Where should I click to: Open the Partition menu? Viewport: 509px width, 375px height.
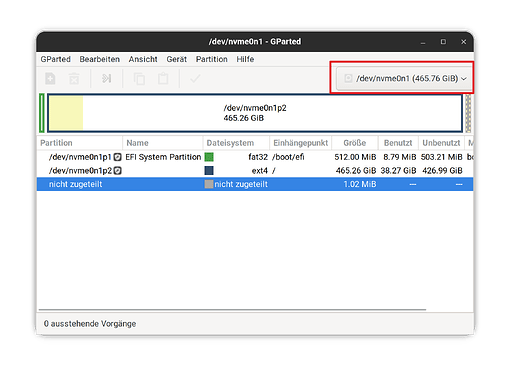point(212,59)
